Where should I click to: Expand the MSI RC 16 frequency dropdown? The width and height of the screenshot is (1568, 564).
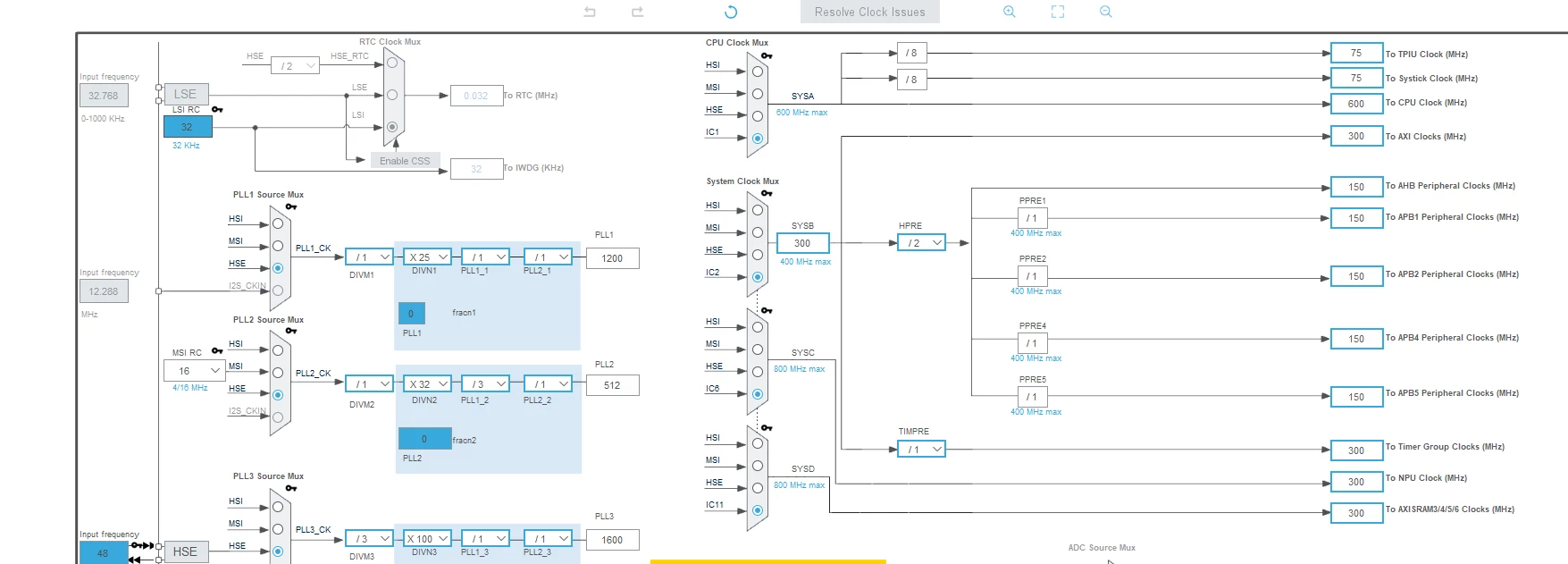click(193, 371)
